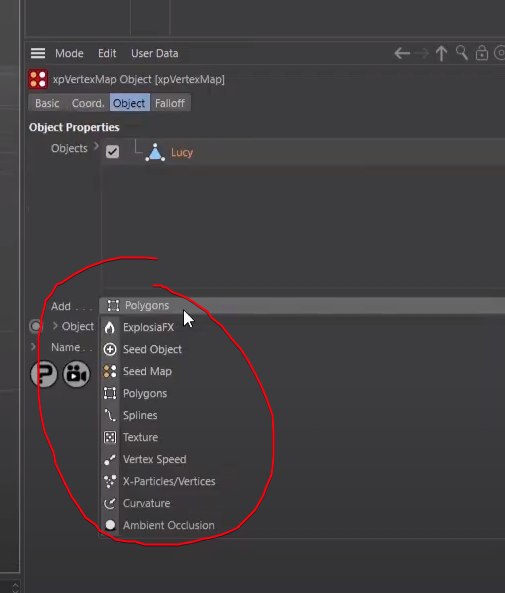Open the Edit menu
Image resolution: width=505 pixels, height=593 pixels.
pyautogui.click(x=107, y=53)
